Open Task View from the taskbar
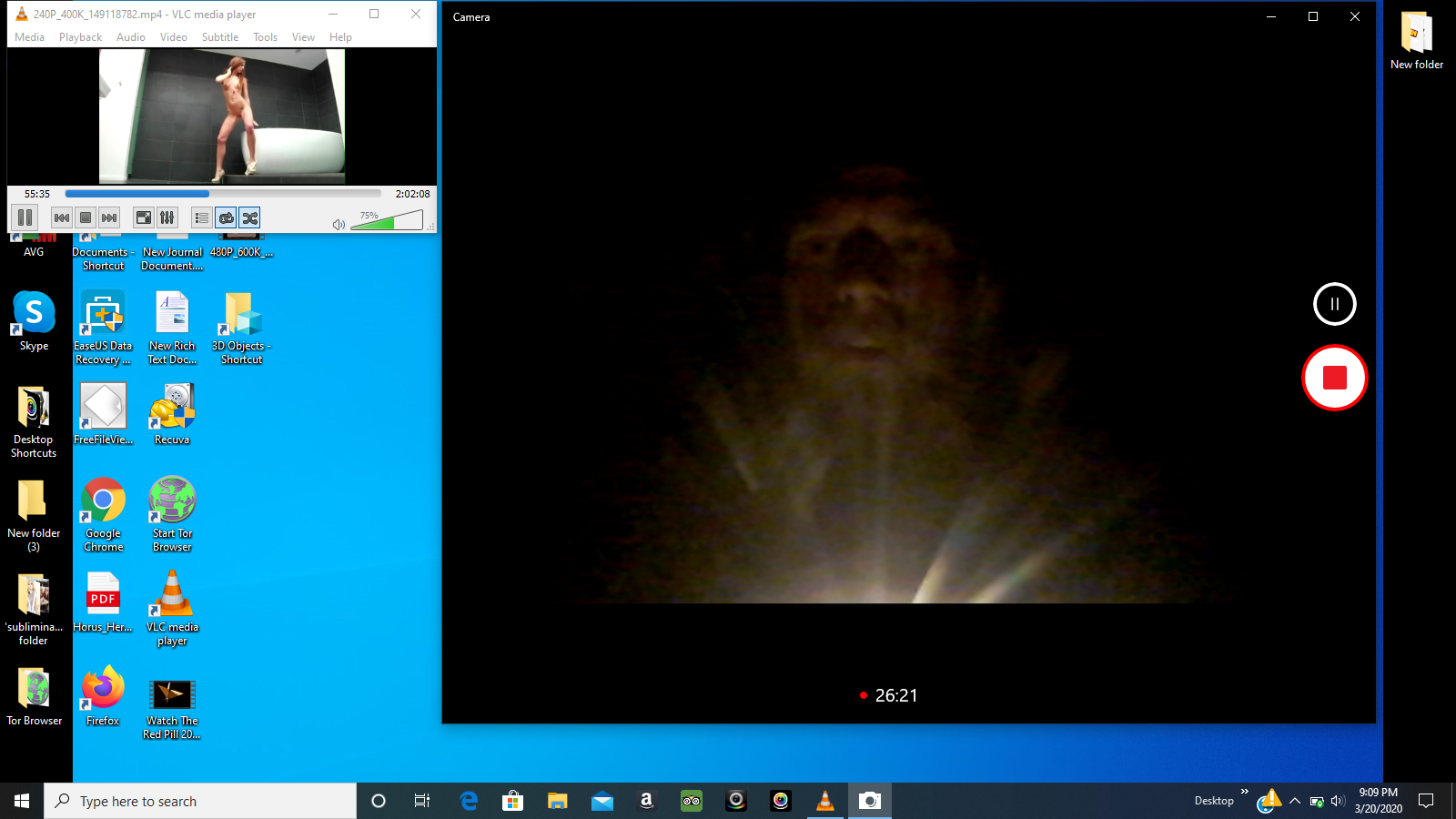The image size is (1456, 819). click(x=422, y=801)
